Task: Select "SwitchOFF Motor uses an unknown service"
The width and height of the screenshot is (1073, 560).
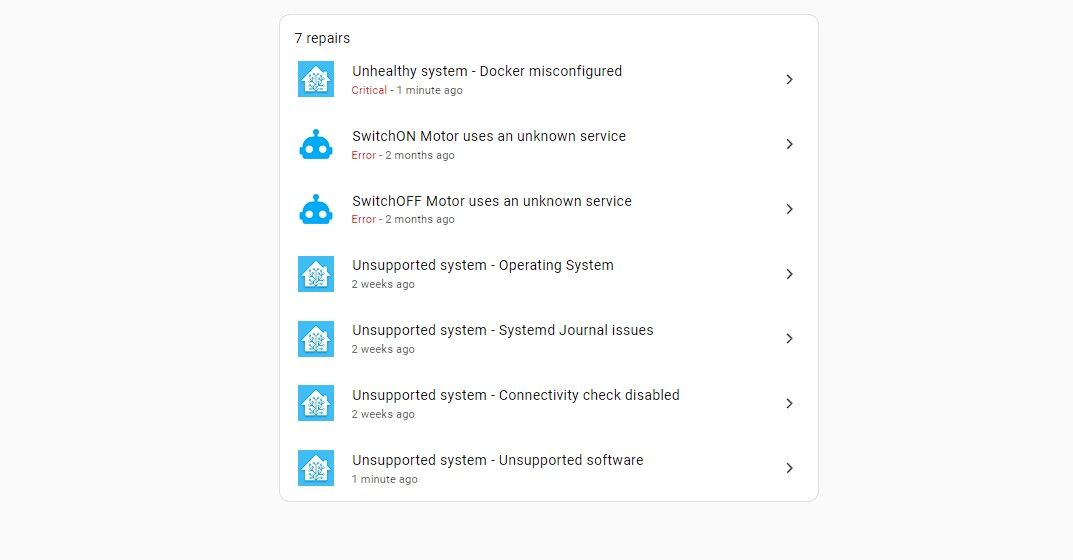Action: 492,201
